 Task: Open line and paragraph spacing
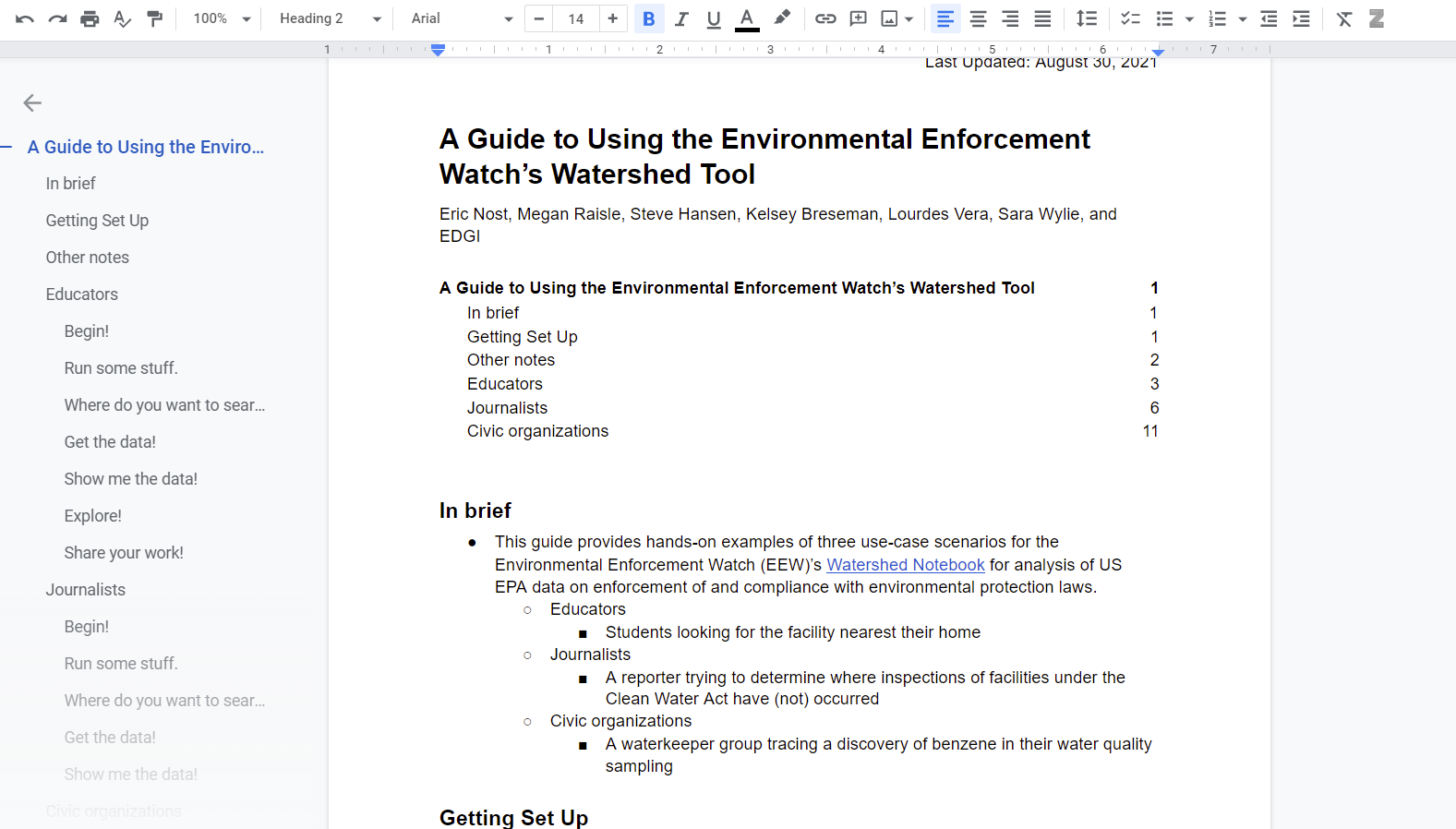coord(1087,18)
